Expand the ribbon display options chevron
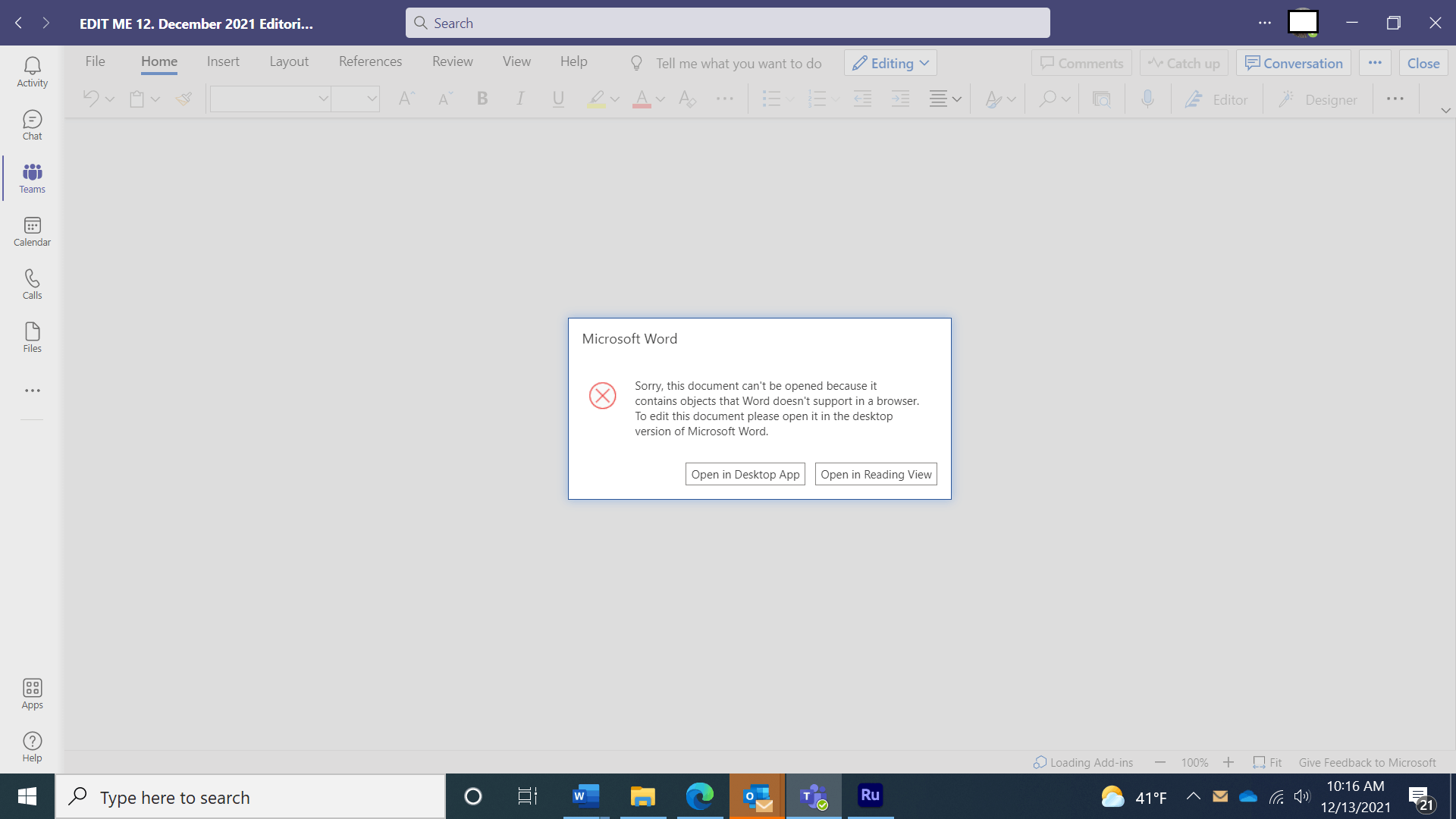This screenshot has width=1456, height=819. coord(1445,111)
